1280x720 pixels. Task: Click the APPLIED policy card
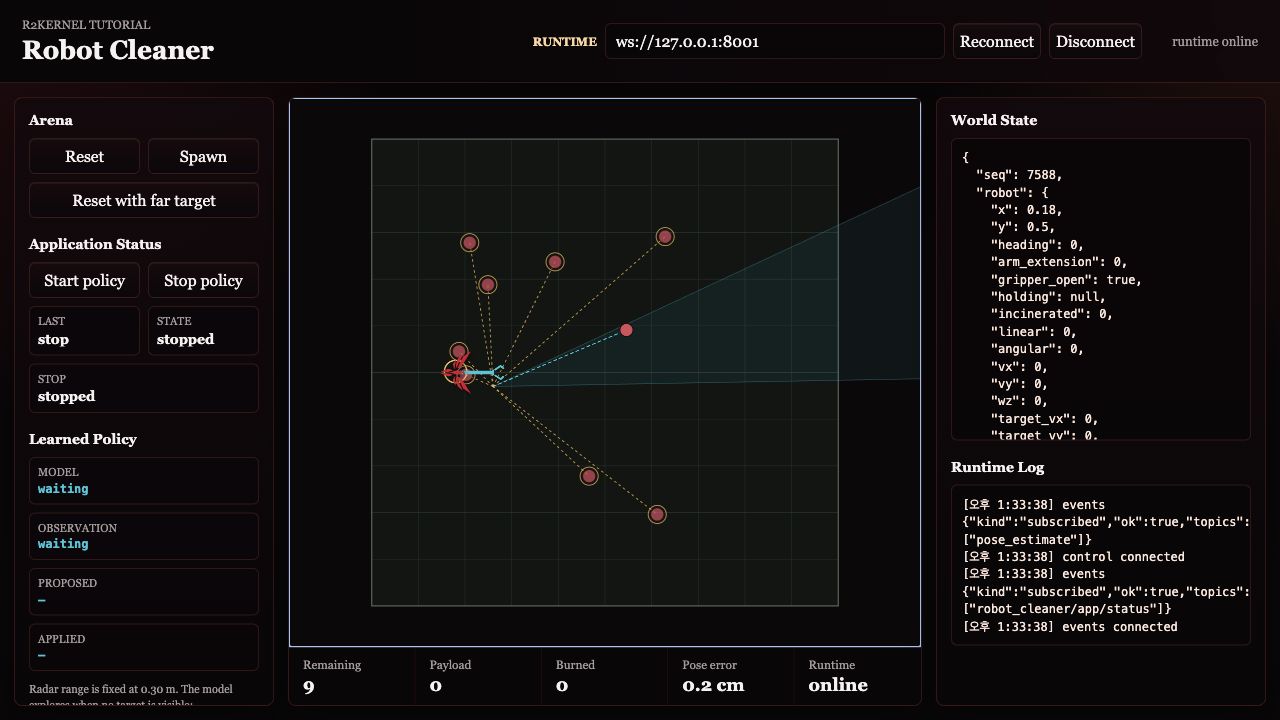(x=144, y=648)
